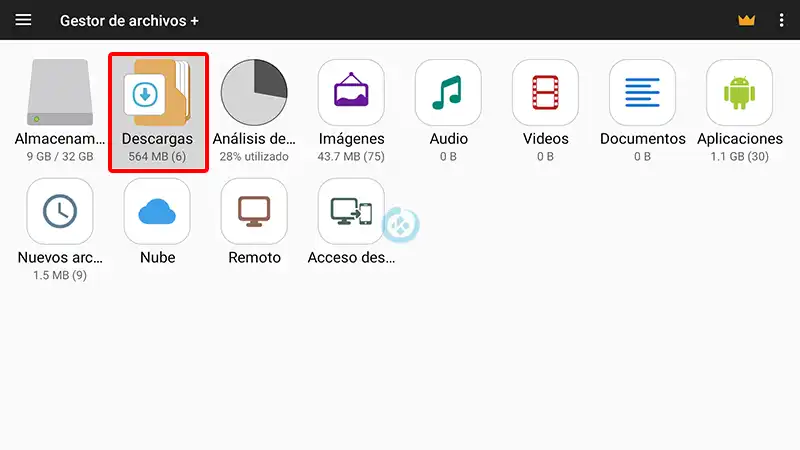800x450 pixels.
Task: Click the 1.5 MB (9) new files size
Action: 60,276
